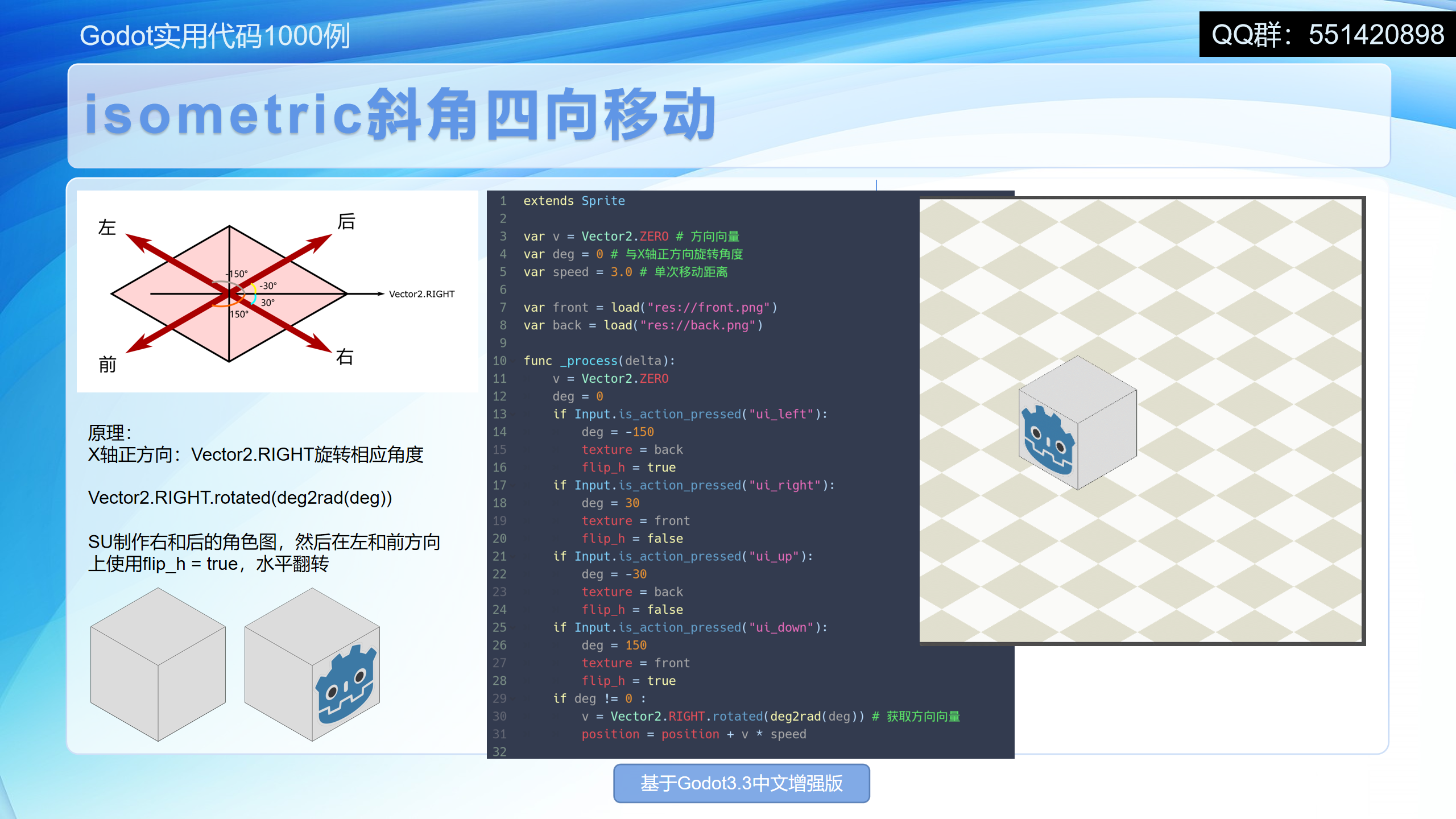Viewport: 1456px width, 819px height.
Task: Click the 'deg = -150' line
Action: coord(618,432)
